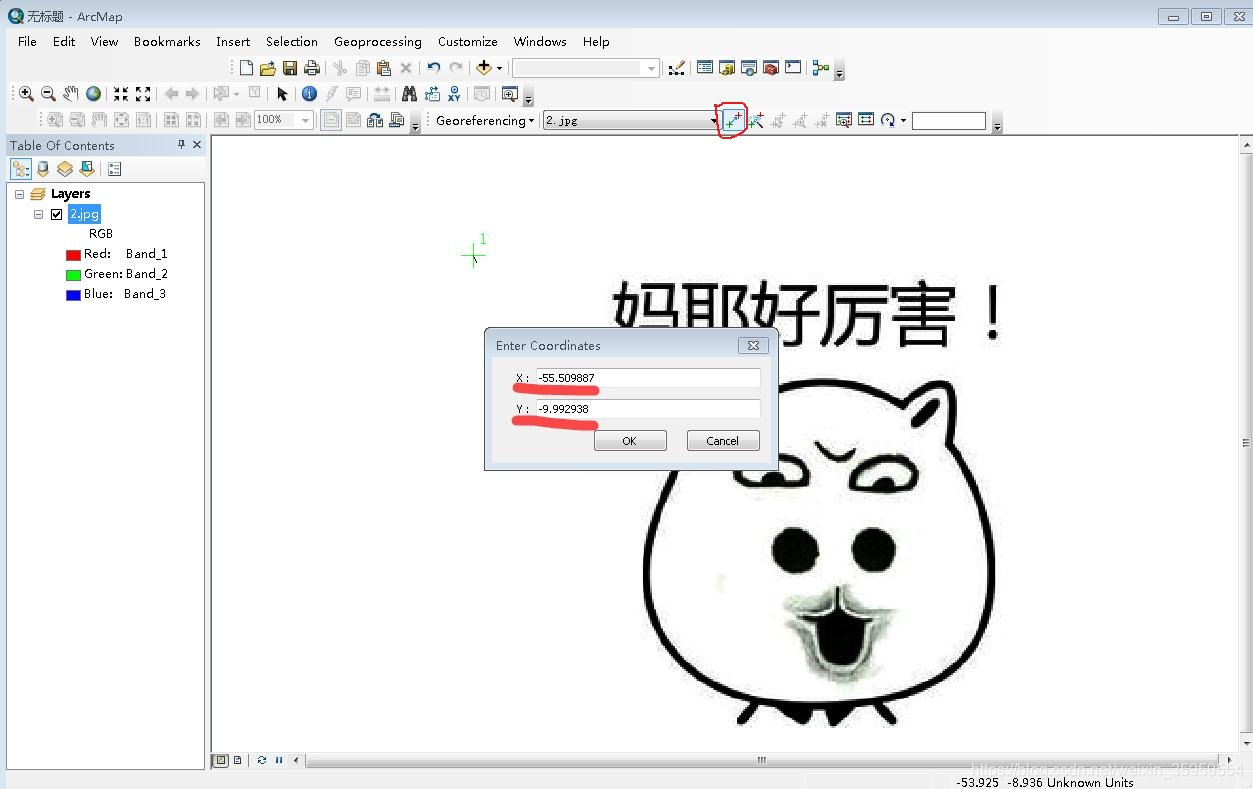
Task: Open the View Link Table icon
Action: pyautogui.click(x=866, y=120)
